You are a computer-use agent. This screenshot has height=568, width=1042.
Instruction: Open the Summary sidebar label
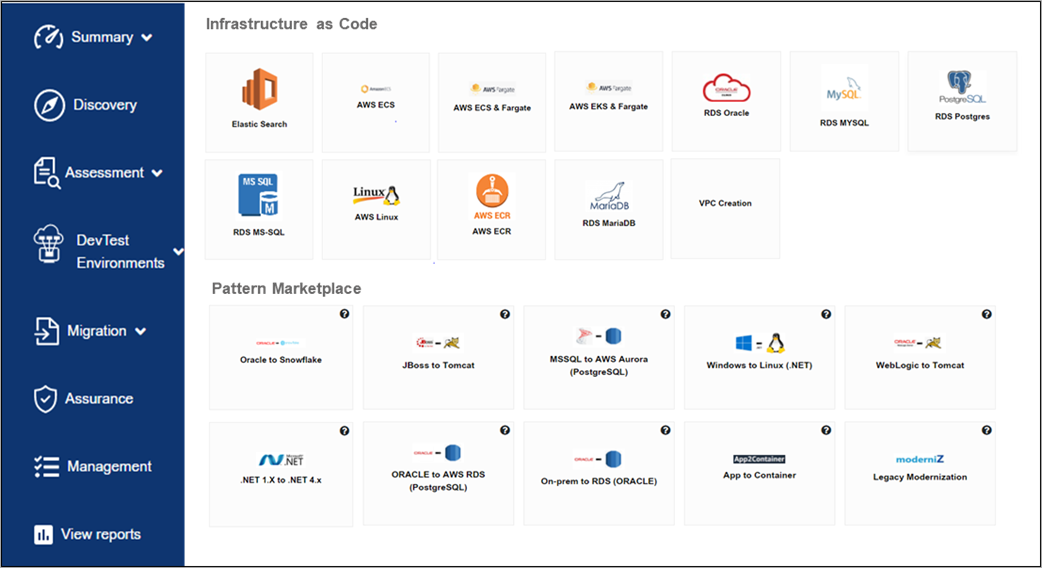[102, 37]
